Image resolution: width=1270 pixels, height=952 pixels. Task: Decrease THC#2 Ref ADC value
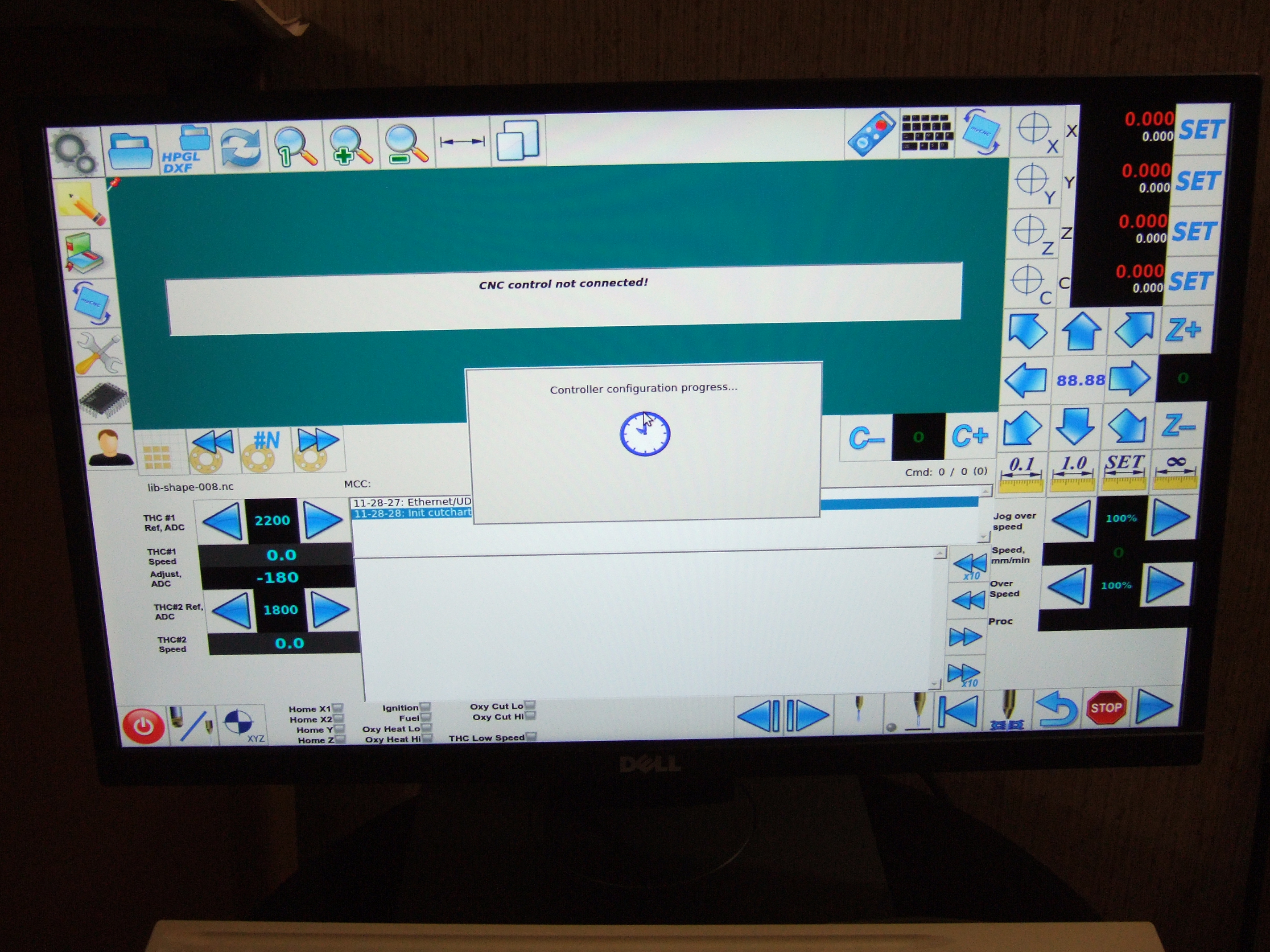tap(232, 611)
